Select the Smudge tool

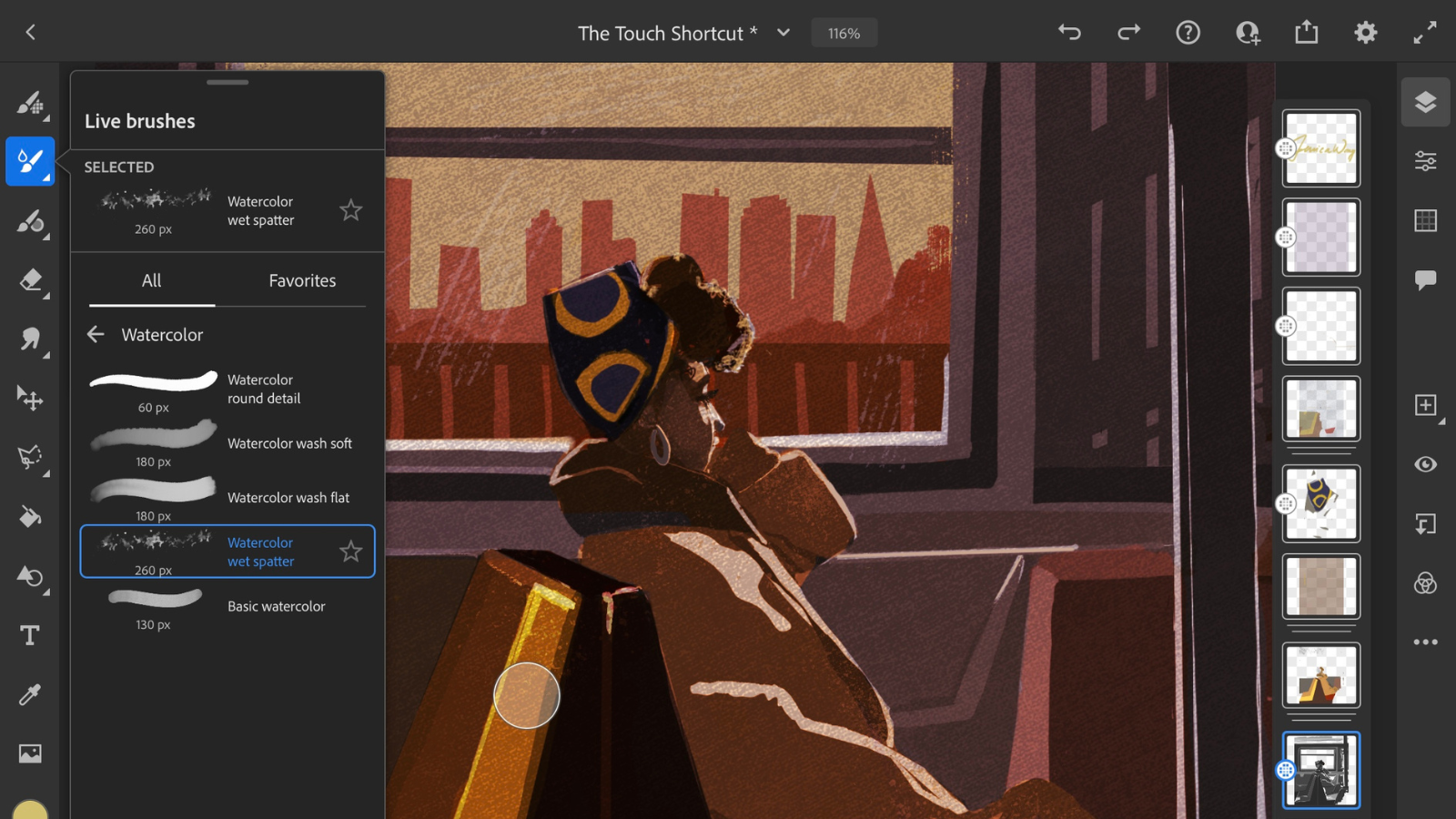point(30,339)
